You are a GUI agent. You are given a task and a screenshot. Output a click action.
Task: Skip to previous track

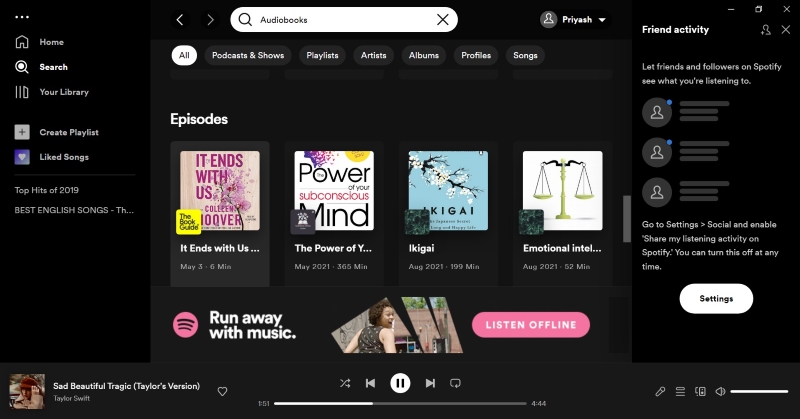370,383
